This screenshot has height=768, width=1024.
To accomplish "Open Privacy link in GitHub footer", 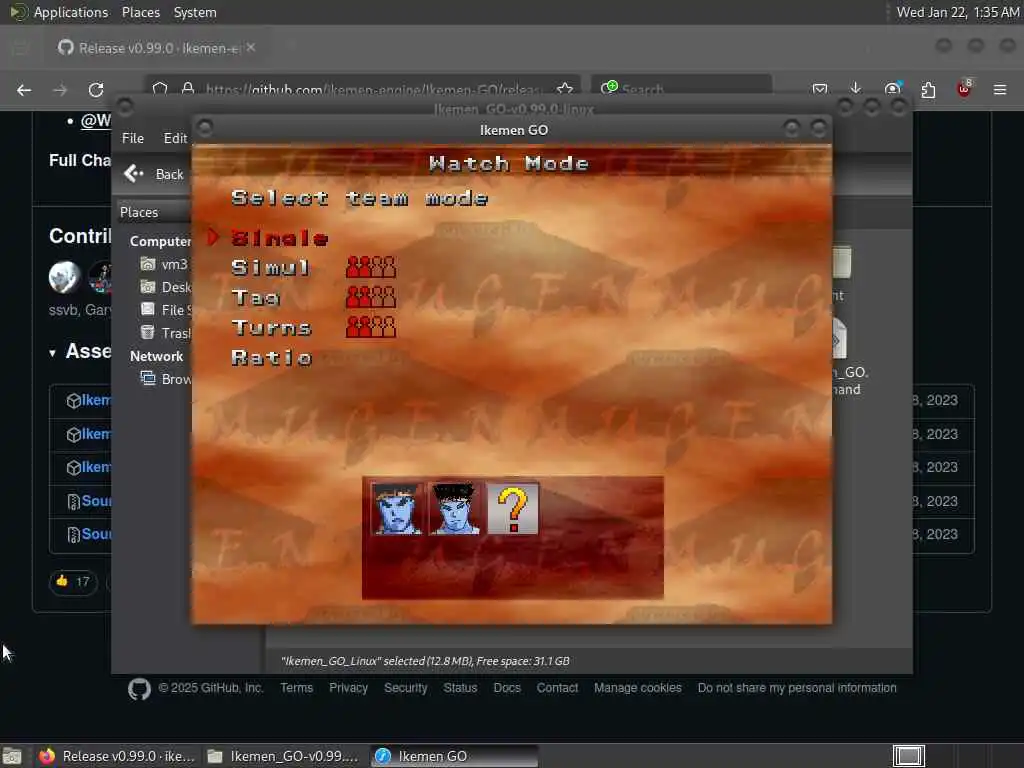I will tap(348, 688).
